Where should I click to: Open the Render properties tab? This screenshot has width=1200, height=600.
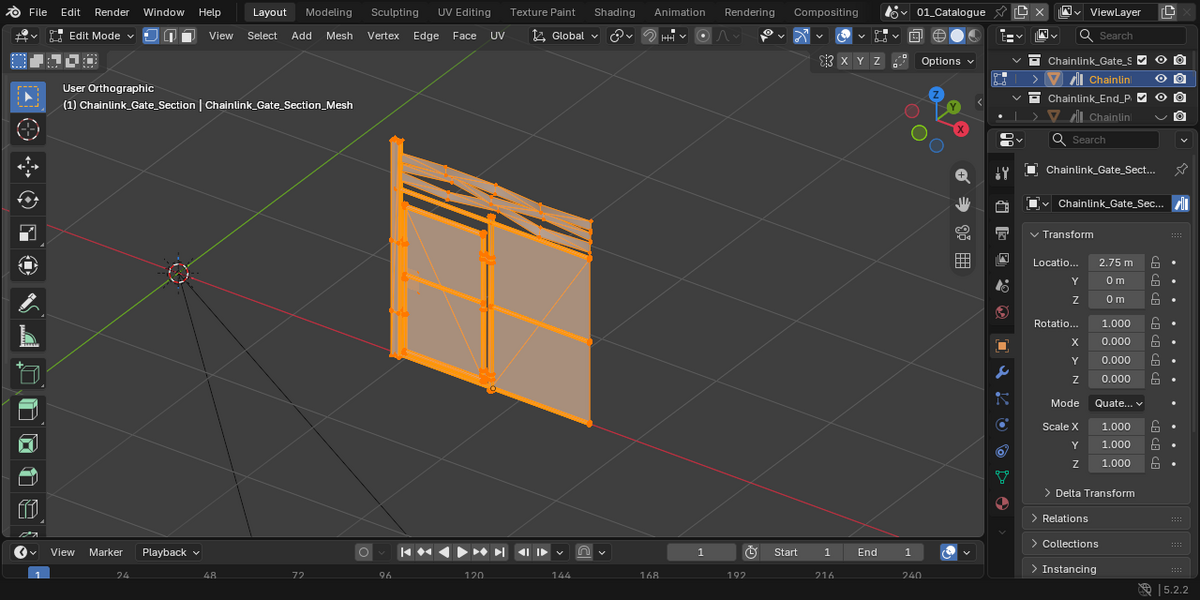pos(1002,206)
